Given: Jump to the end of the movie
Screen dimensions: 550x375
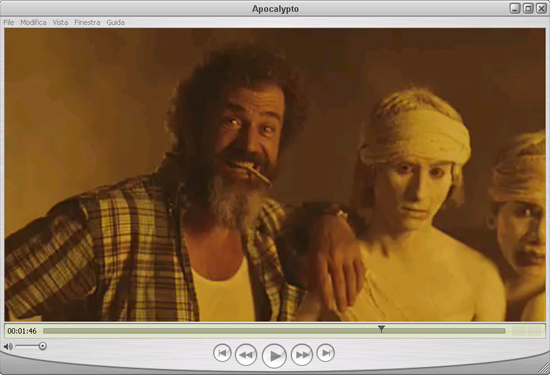Looking at the screenshot, I should (326, 353).
